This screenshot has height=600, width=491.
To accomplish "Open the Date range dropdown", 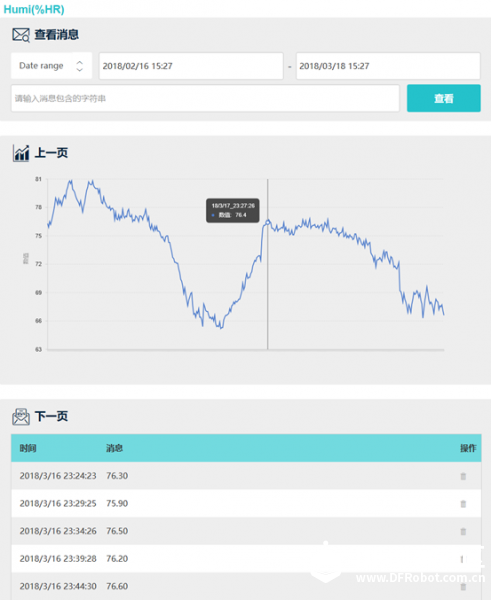I will (x=51, y=66).
